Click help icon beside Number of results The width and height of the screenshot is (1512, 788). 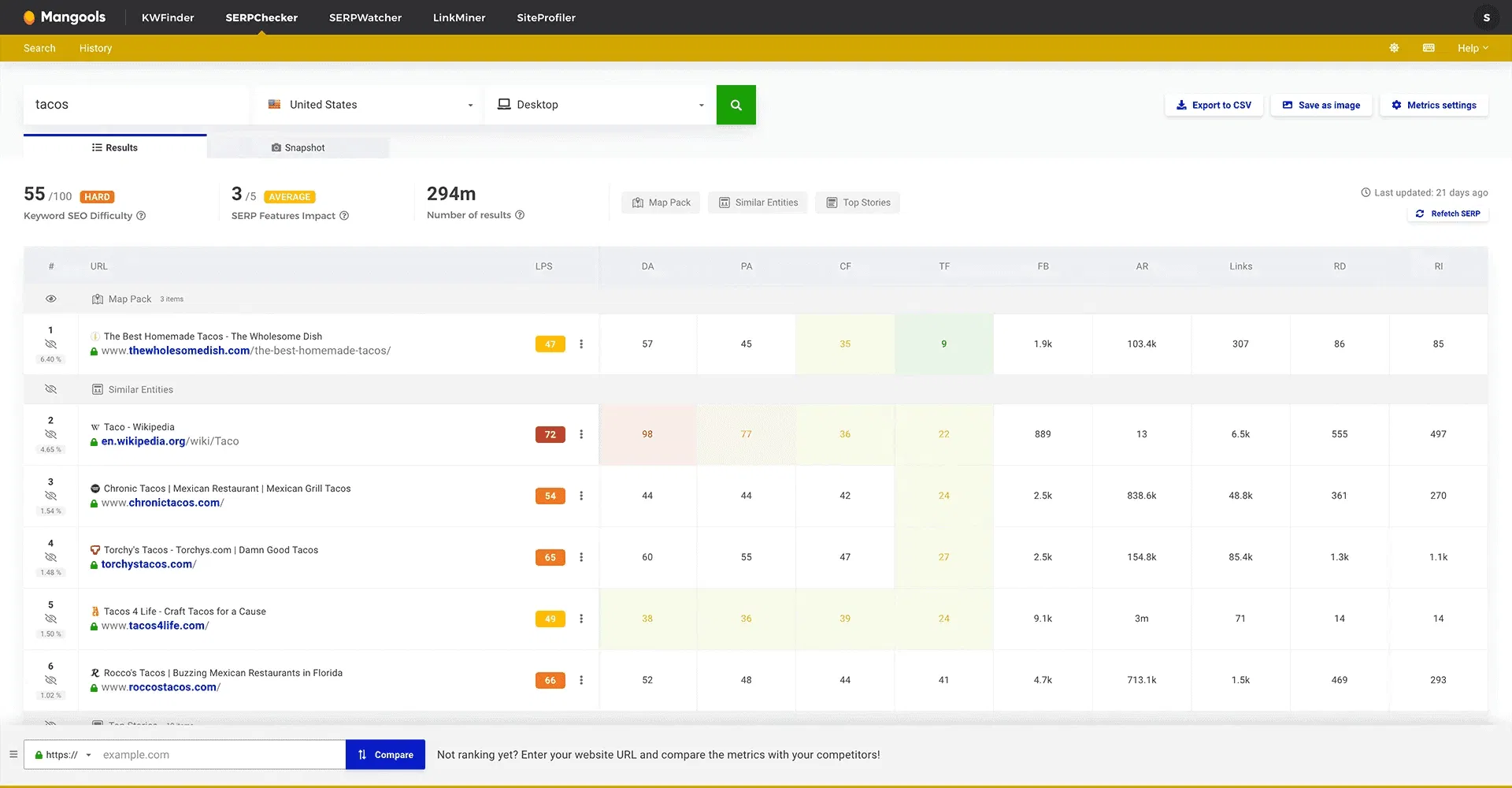coord(520,215)
